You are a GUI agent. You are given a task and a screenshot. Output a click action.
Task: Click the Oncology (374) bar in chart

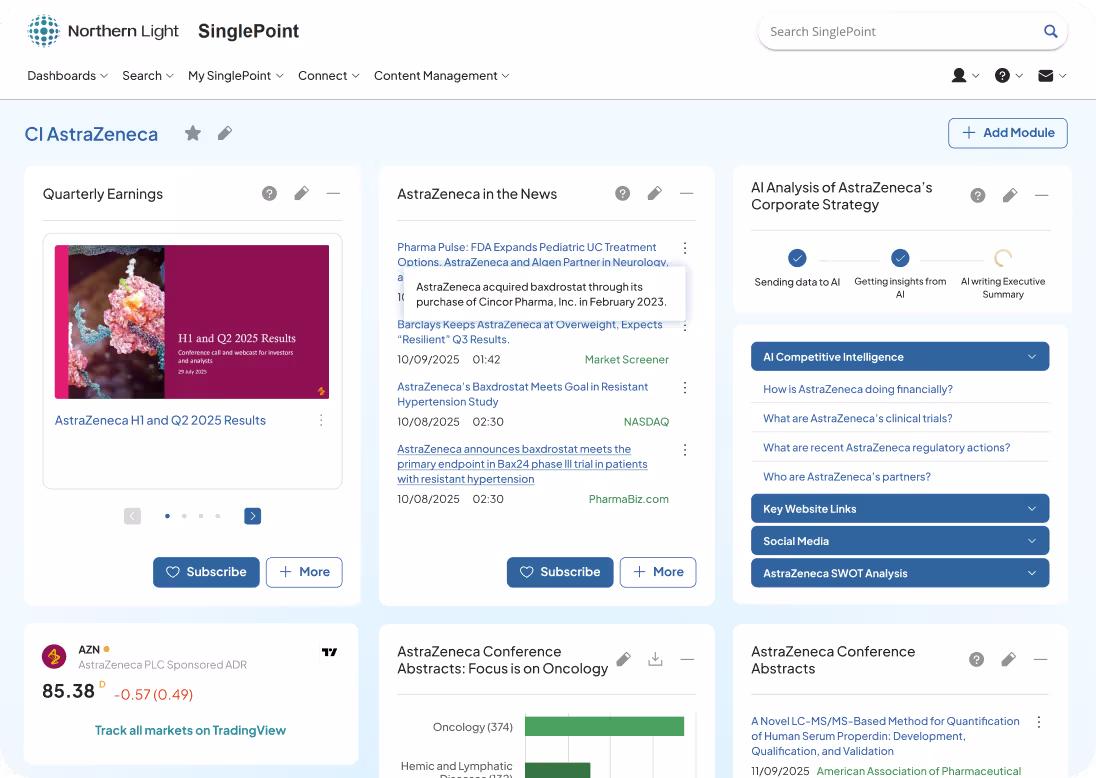coord(604,726)
